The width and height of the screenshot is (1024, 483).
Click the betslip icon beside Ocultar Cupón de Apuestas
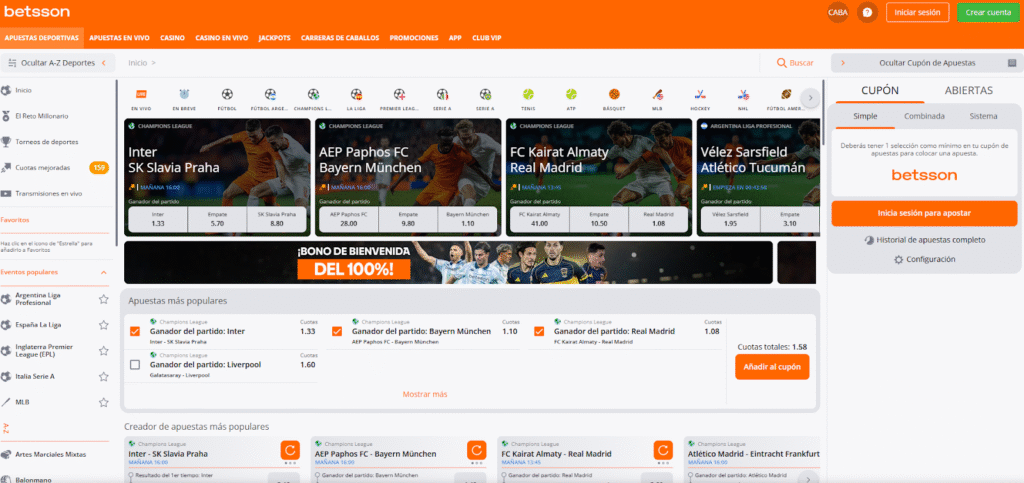1012,63
